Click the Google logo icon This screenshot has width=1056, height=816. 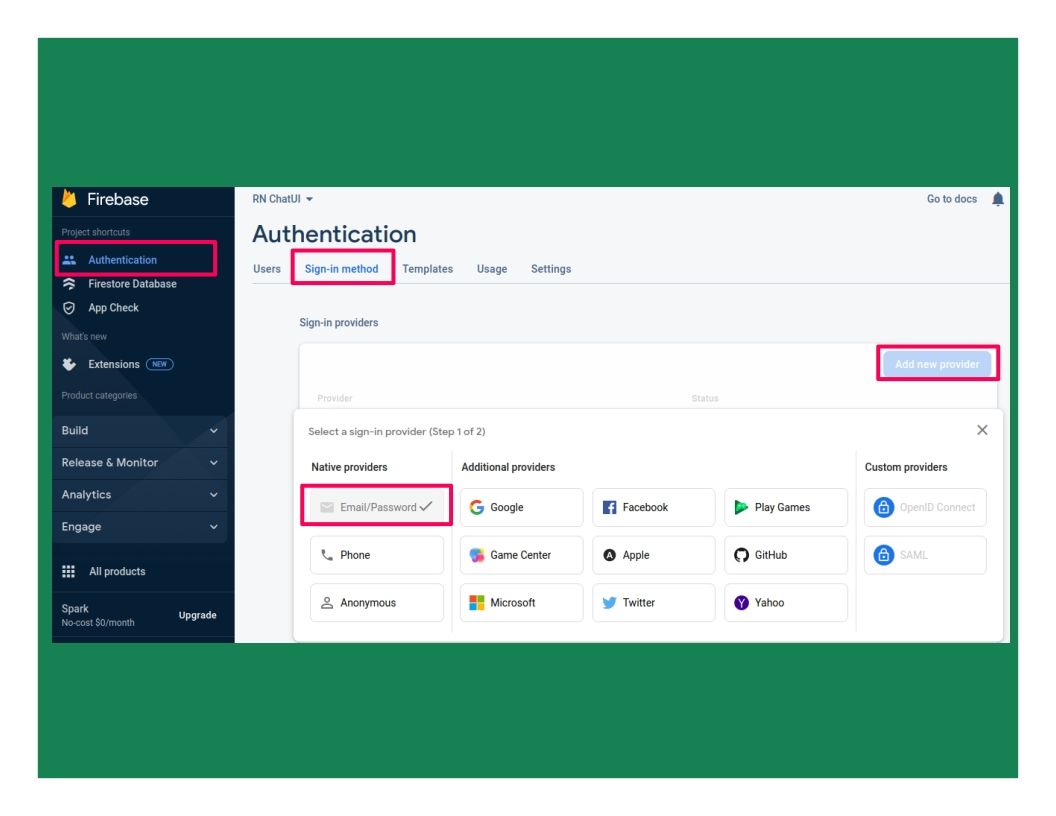point(477,508)
